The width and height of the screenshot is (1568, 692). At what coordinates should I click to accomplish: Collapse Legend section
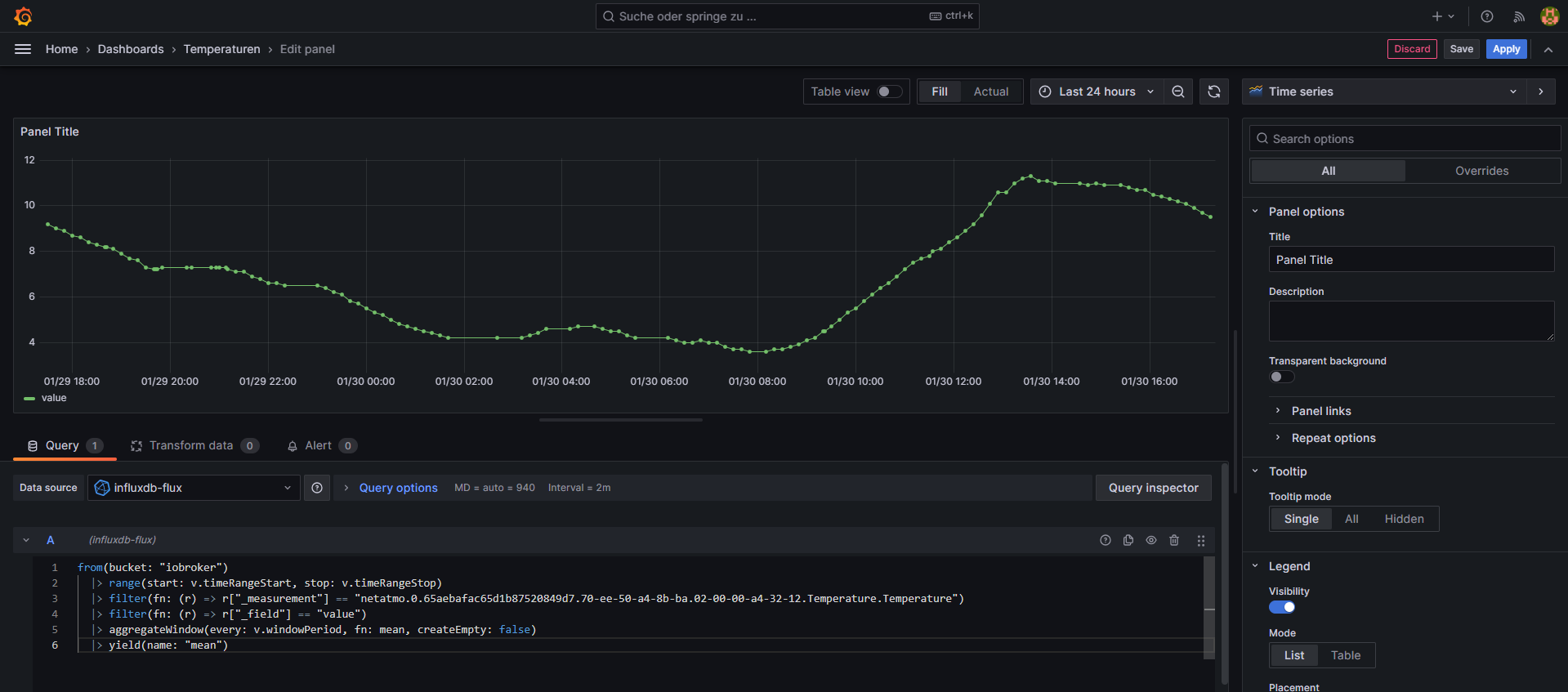1289,566
